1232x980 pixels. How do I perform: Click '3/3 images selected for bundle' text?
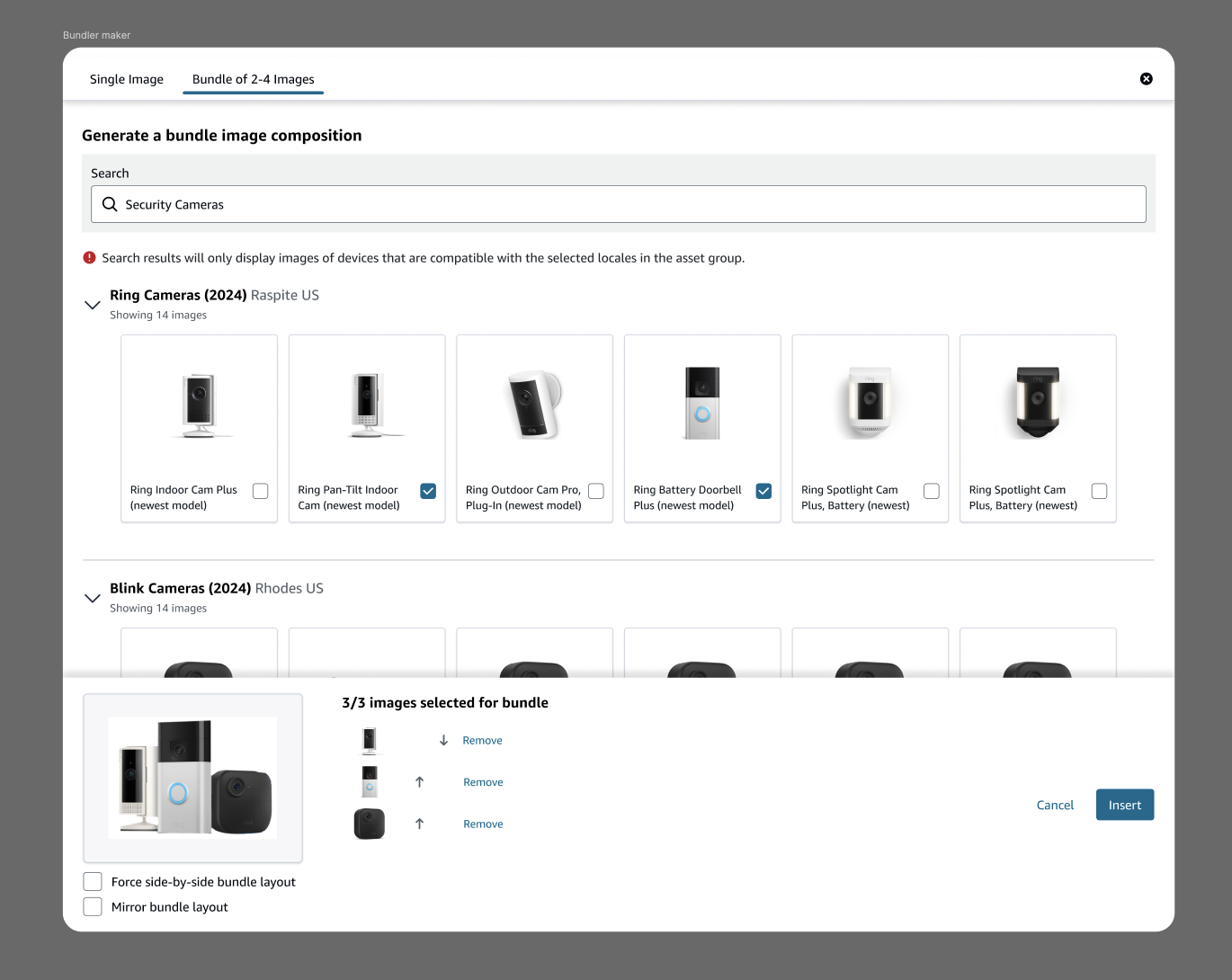[x=445, y=702]
